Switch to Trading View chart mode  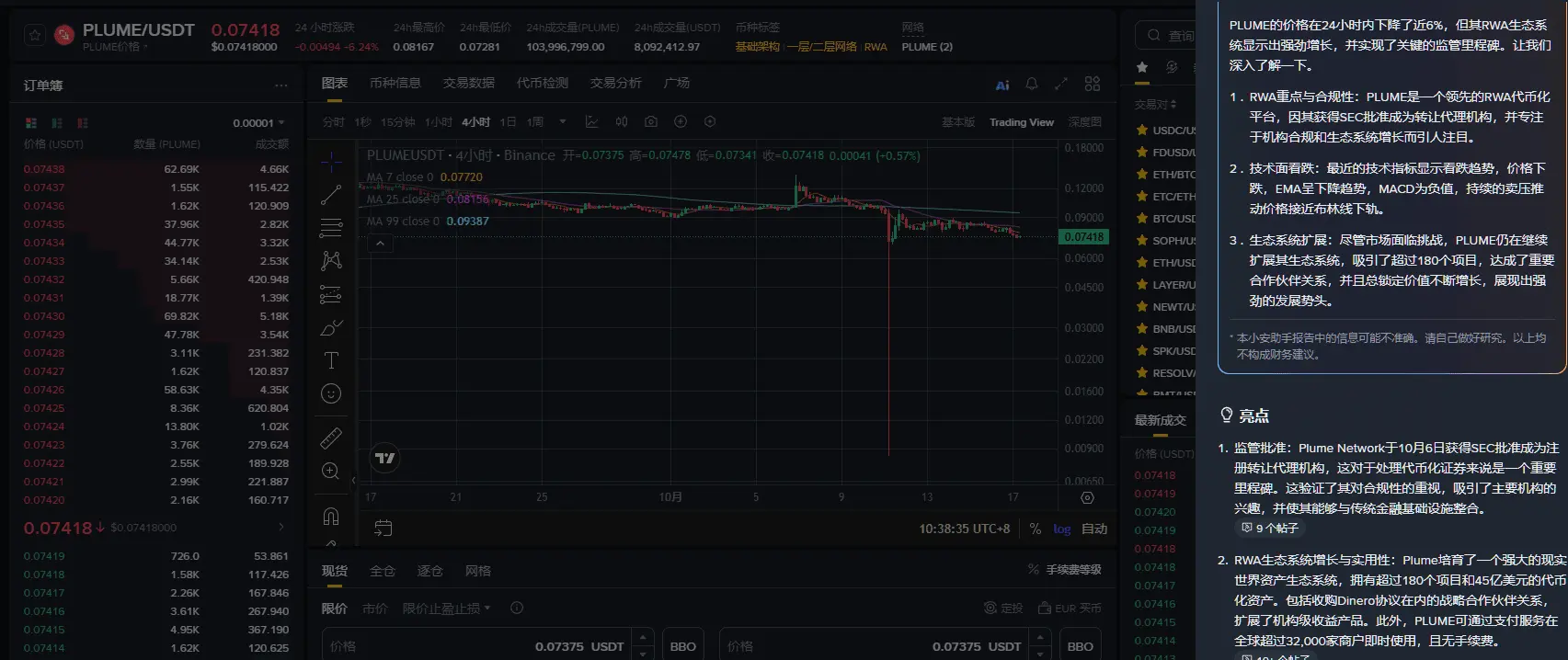[1022, 122]
